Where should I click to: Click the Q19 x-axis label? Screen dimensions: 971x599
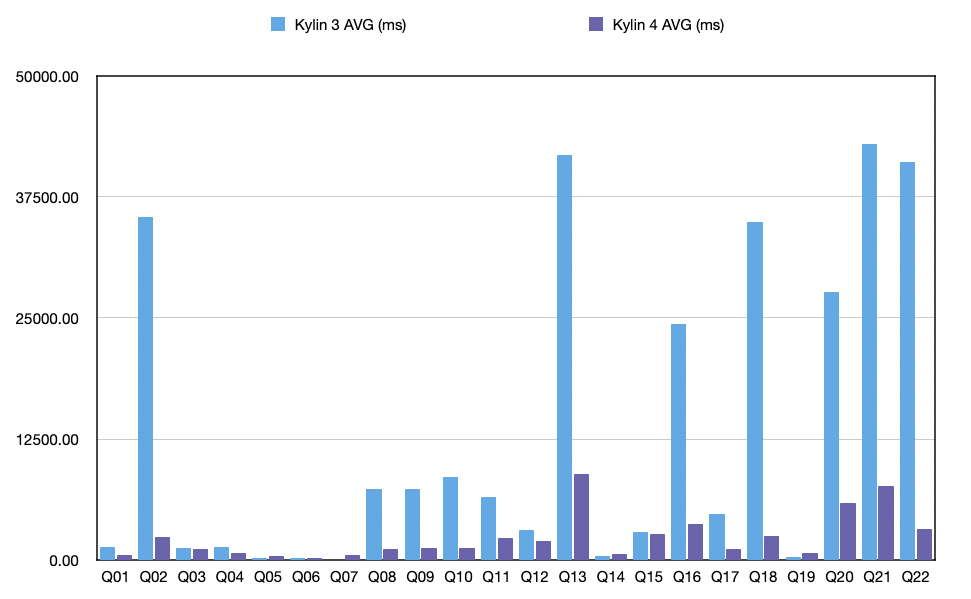coord(801,577)
